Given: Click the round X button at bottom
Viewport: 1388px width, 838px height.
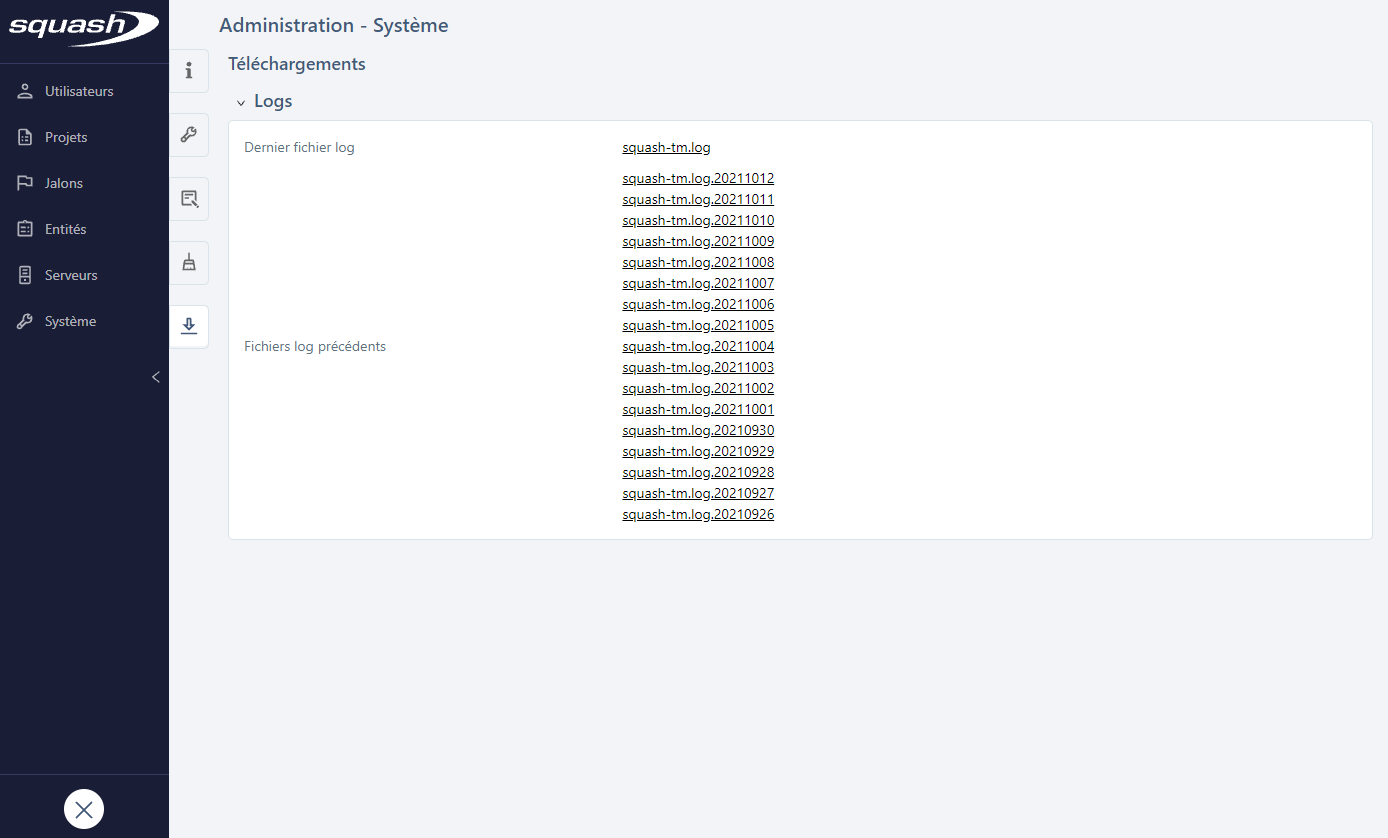Looking at the screenshot, I should (84, 809).
